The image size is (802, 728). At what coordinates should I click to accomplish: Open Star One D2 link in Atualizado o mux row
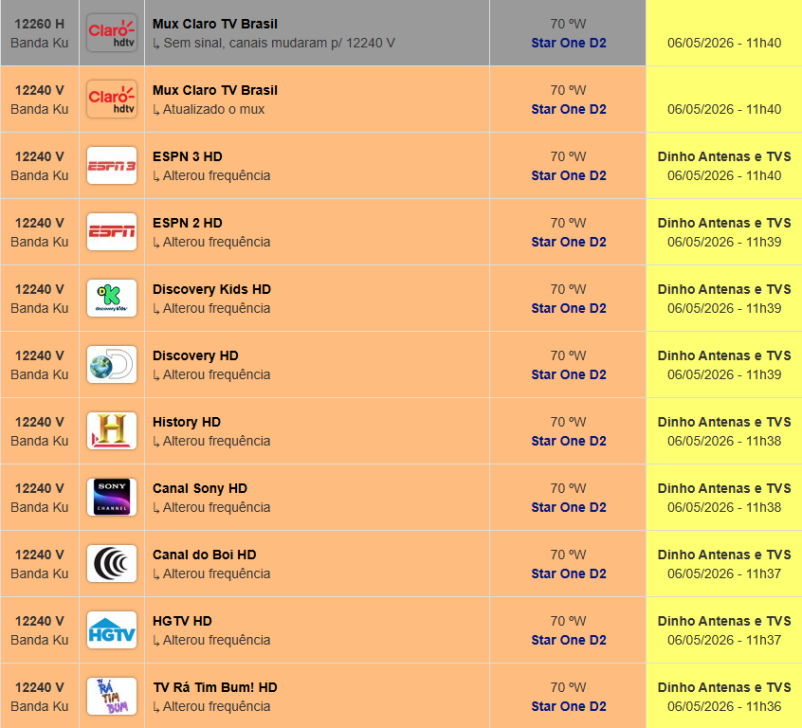[568, 109]
